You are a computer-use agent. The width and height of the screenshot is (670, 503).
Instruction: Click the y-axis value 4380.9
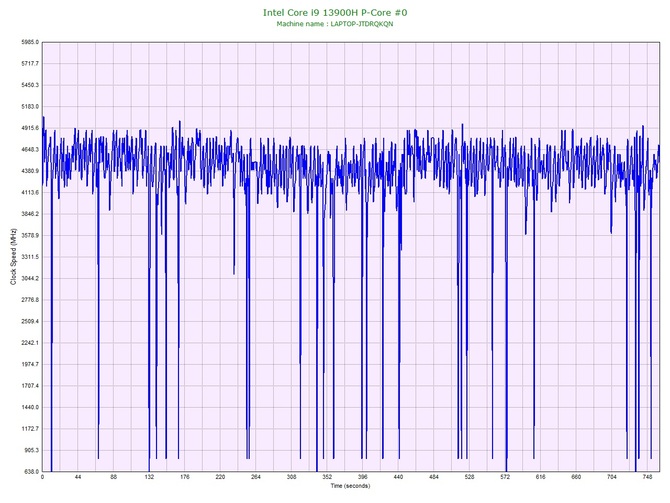(30, 171)
